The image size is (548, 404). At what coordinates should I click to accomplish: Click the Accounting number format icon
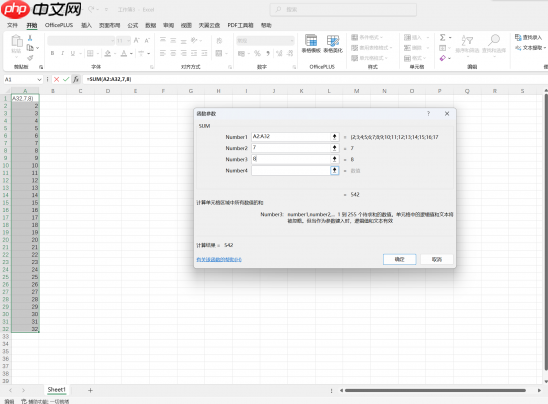pos(241,53)
